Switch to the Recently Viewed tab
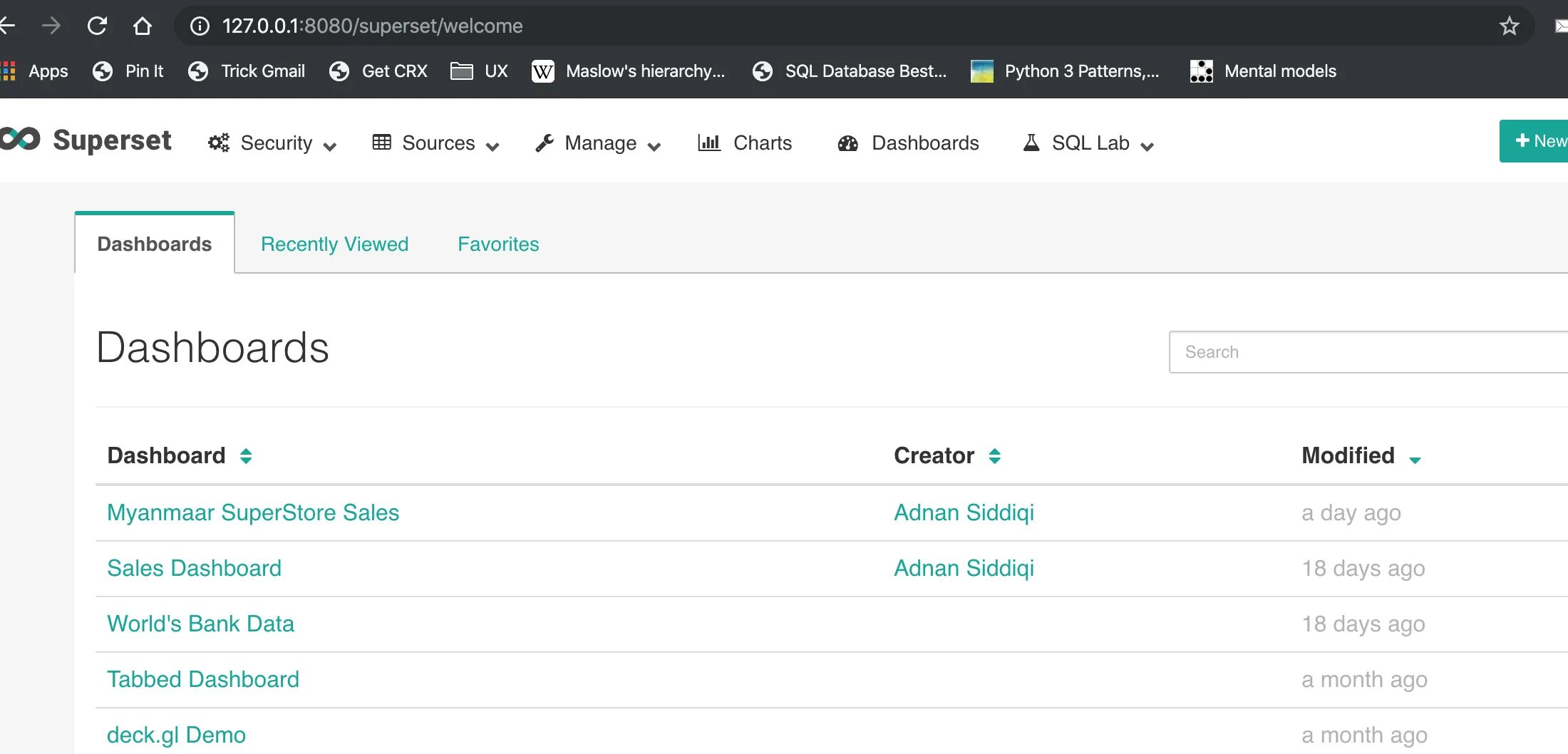Screen dimensions: 1568x754 click(334, 244)
